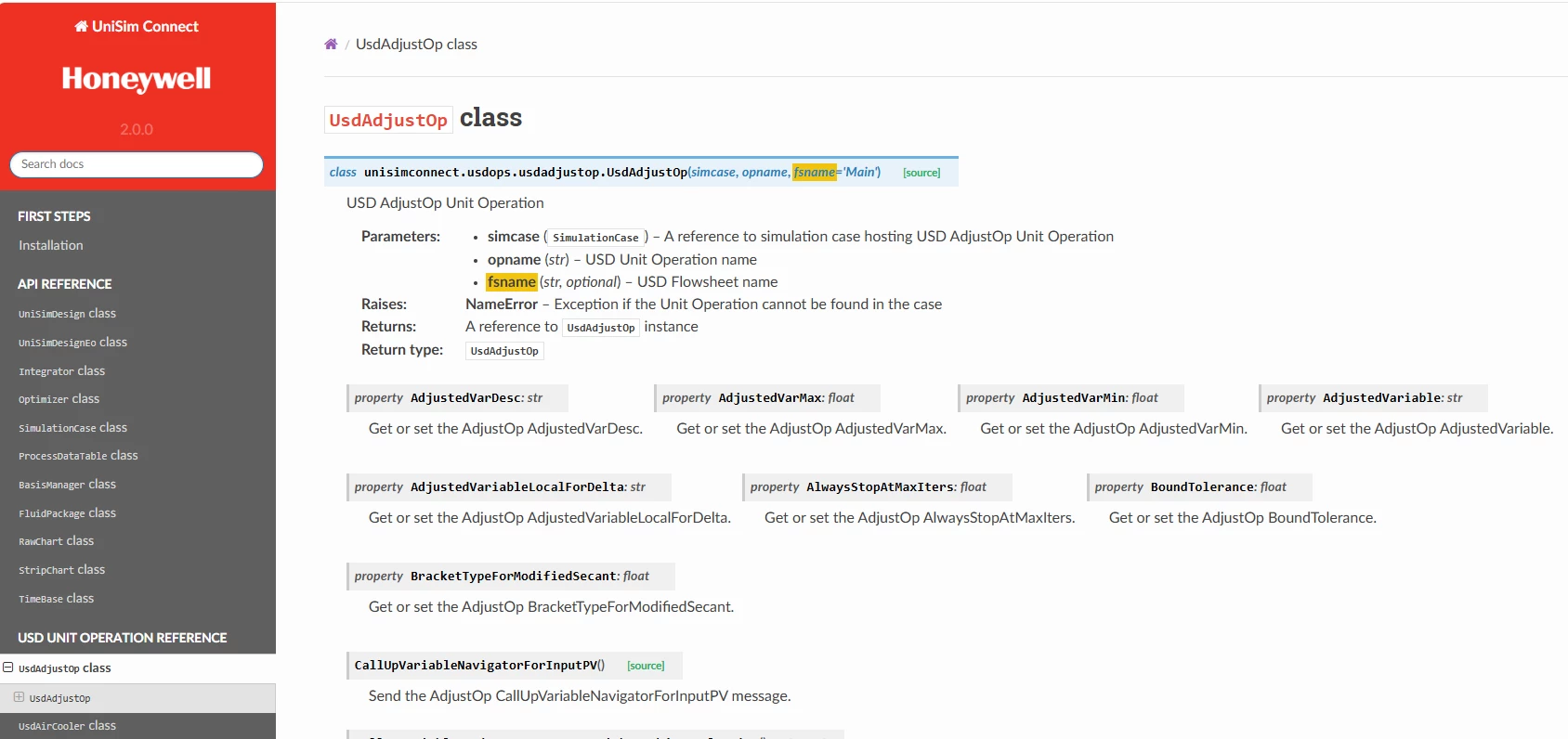The height and width of the screenshot is (739, 1568).
Task: Open BasisManager class page
Action: coord(67,485)
